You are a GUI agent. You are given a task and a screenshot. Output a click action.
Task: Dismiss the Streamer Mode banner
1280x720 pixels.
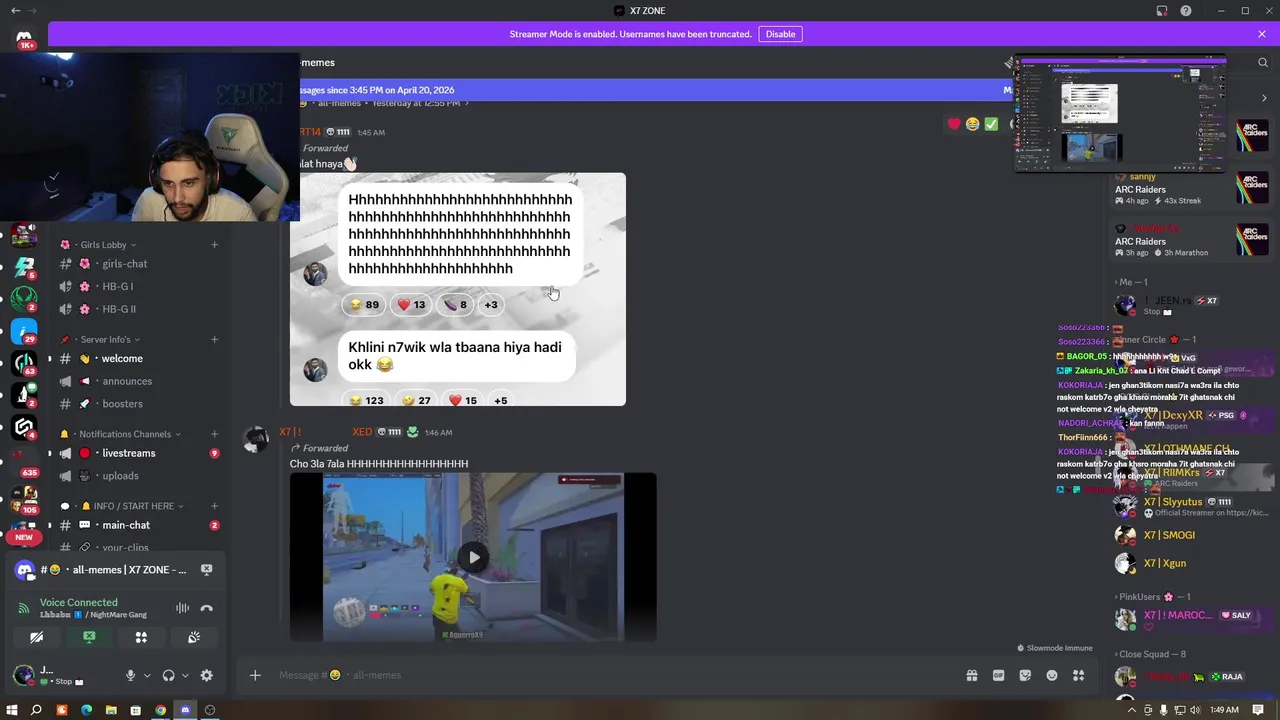1262,34
